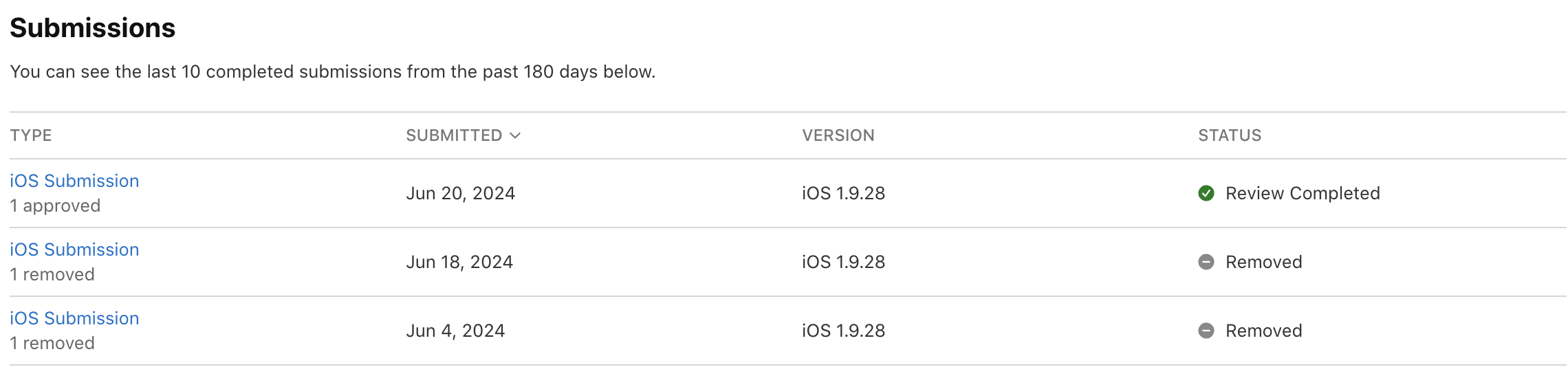Click the Submissions page heading
The image size is (1568, 367).
click(x=93, y=28)
